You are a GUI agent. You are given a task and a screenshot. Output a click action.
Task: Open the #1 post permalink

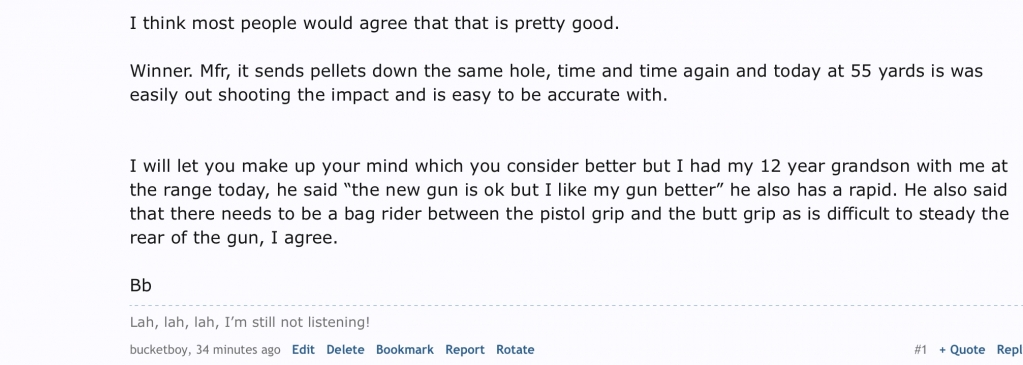[x=921, y=349]
